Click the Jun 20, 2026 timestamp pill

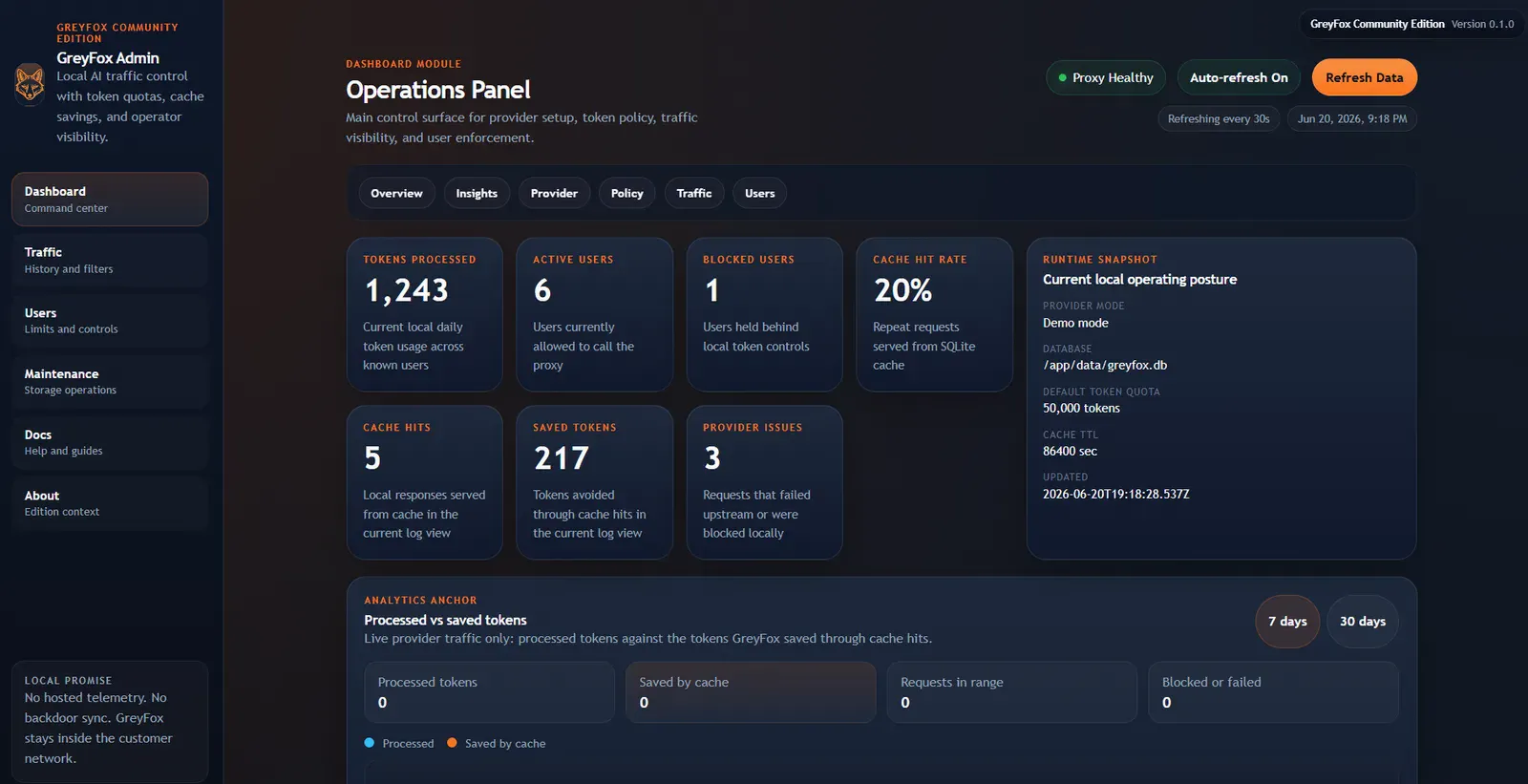pyautogui.click(x=1351, y=118)
